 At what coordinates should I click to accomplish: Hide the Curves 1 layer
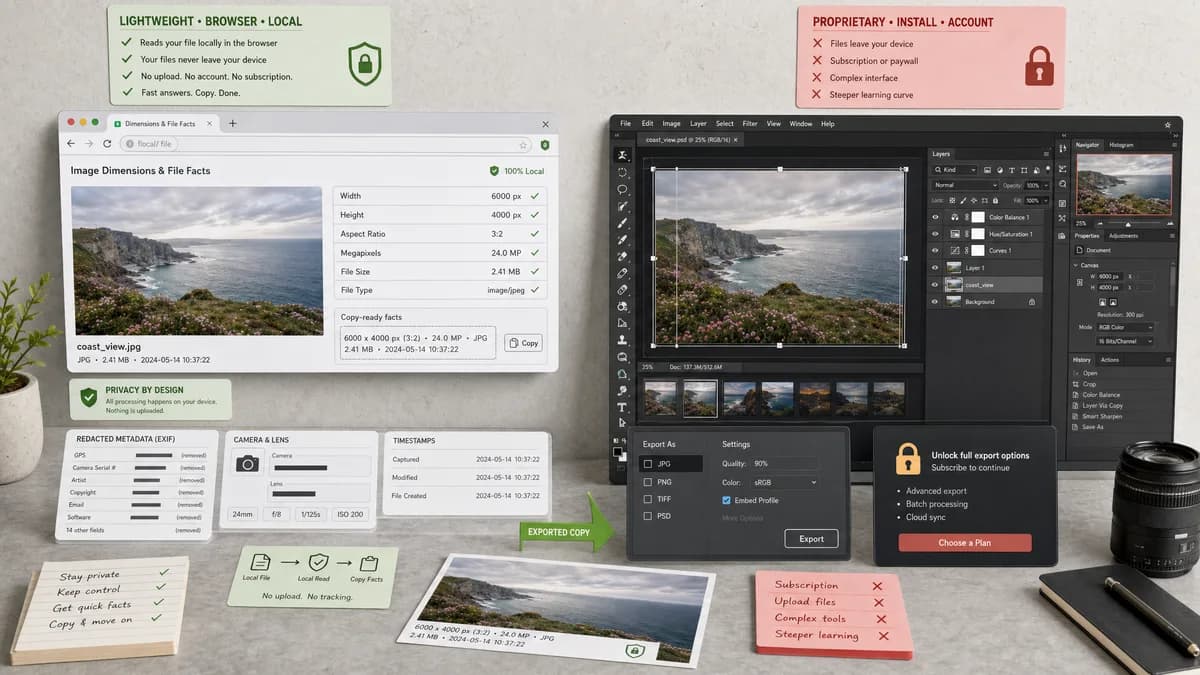point(935,251)
